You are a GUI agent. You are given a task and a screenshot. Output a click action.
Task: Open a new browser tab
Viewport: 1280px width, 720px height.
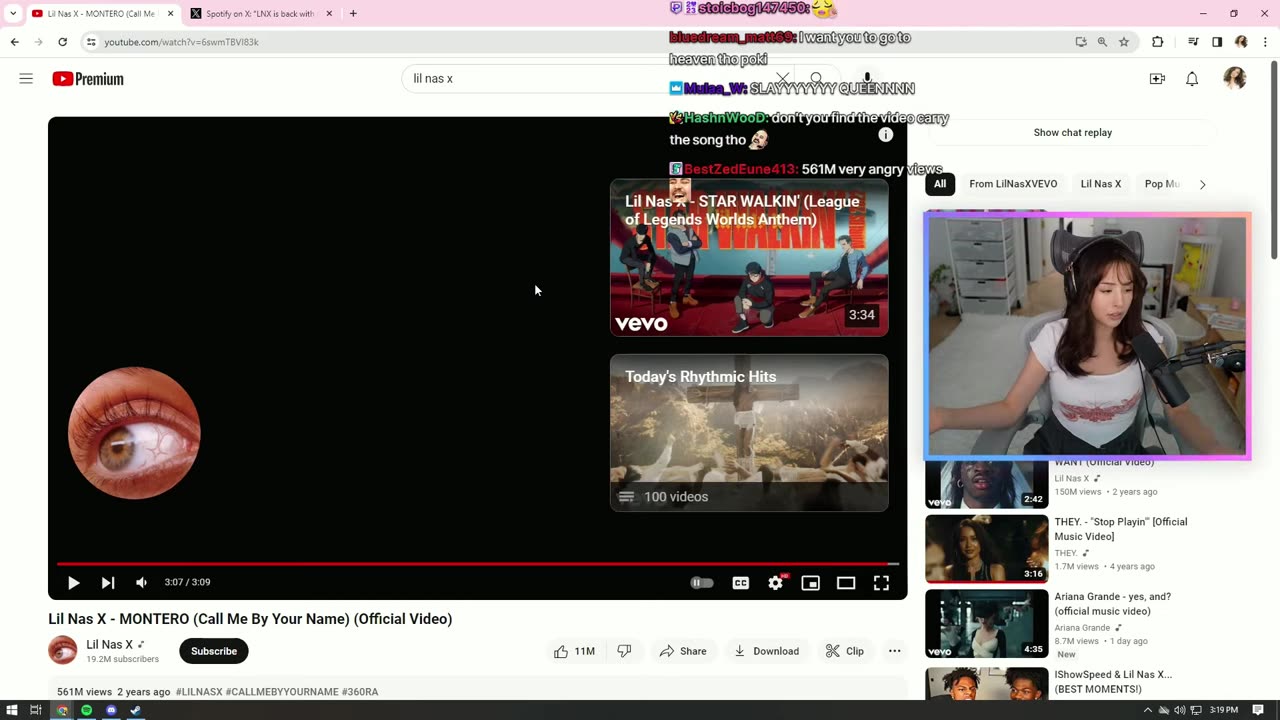click(x=353, y=14)
